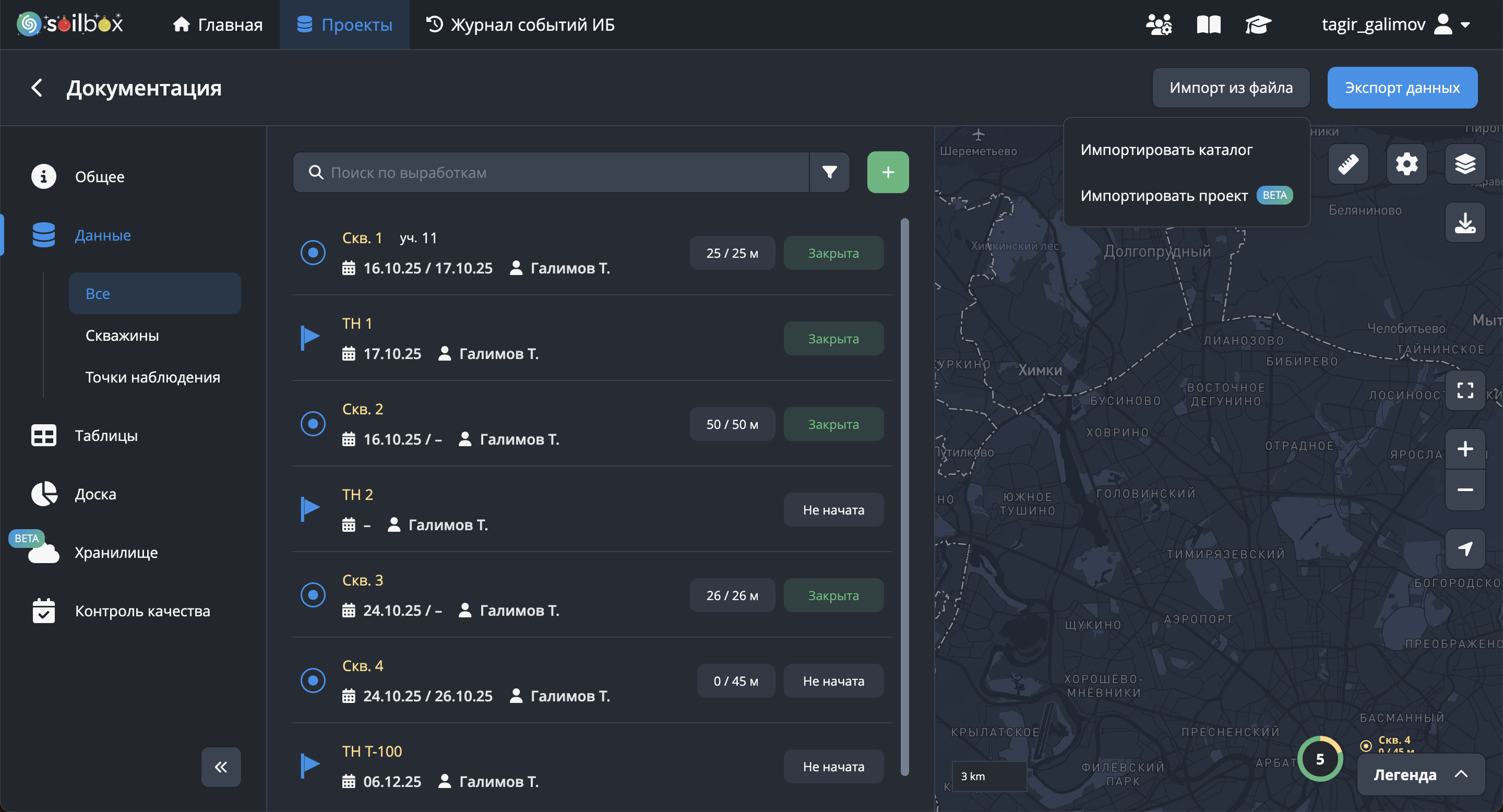
Task: Click the geolocation arrow on map
Action: (x=1464, y=548)
